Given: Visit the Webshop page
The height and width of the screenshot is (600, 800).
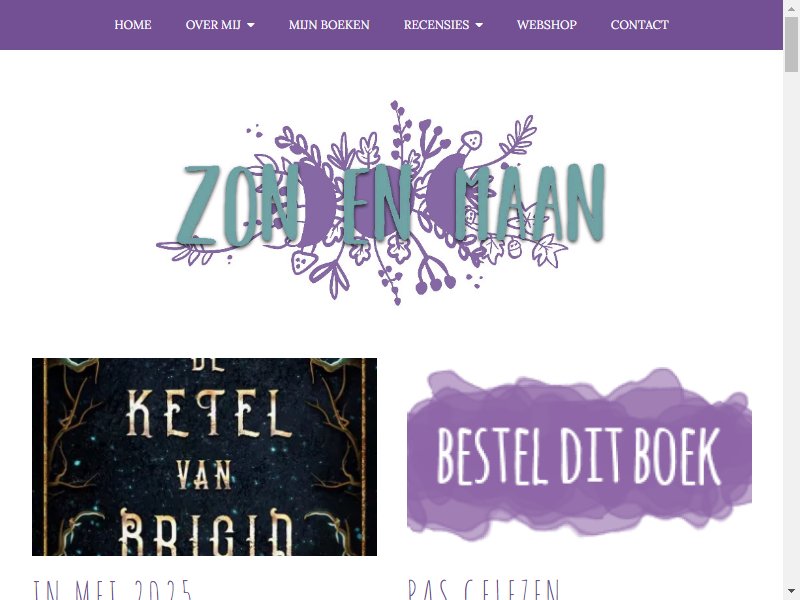Looking at the screenshot, I should 546,24.
